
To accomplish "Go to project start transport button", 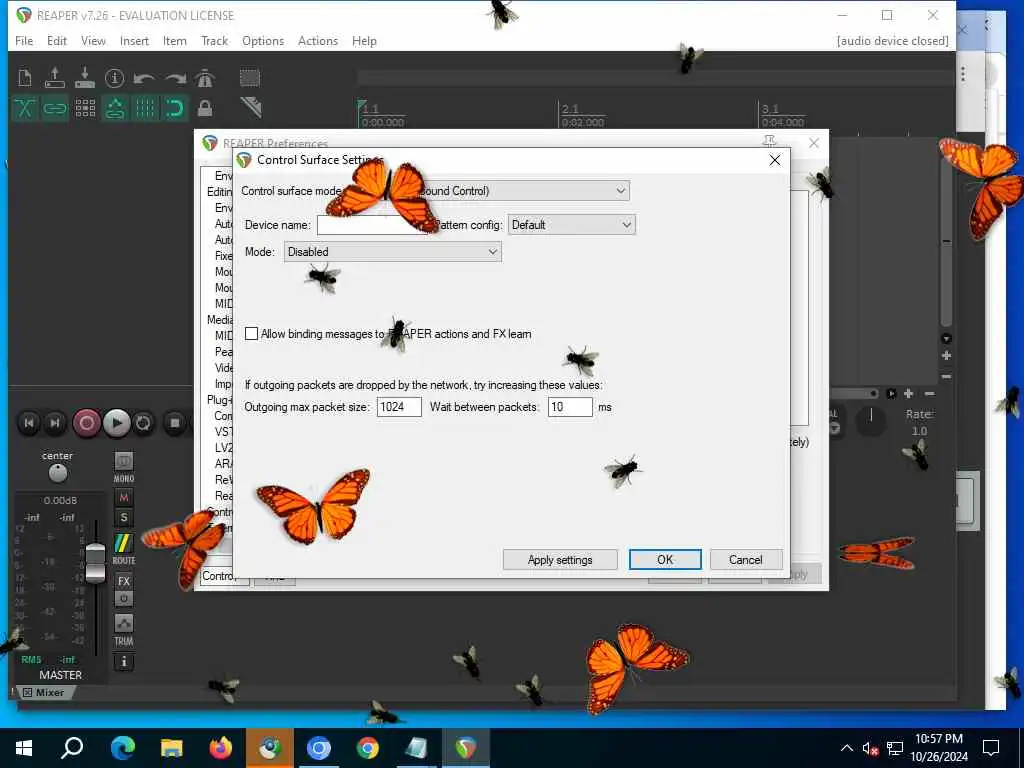I will click(29, 423).
